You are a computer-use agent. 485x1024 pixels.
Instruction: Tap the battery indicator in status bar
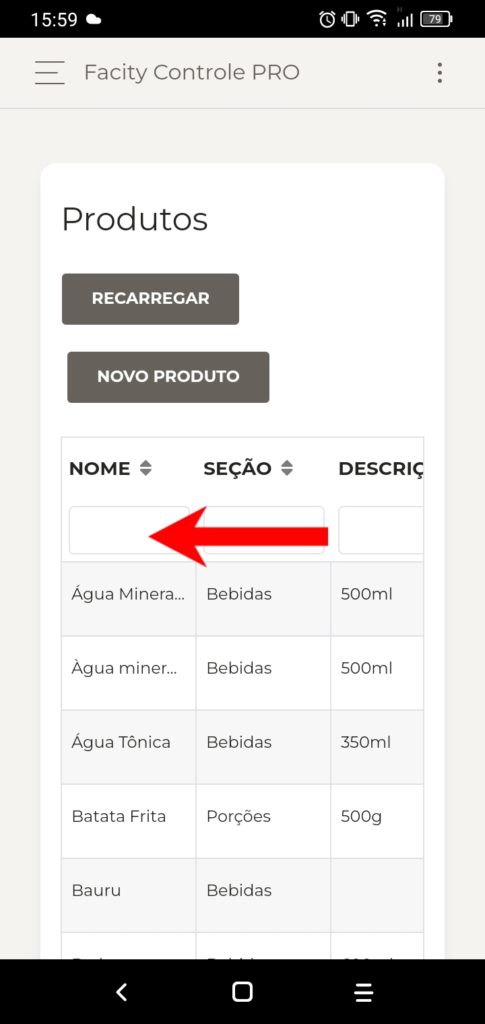[436, 20]
